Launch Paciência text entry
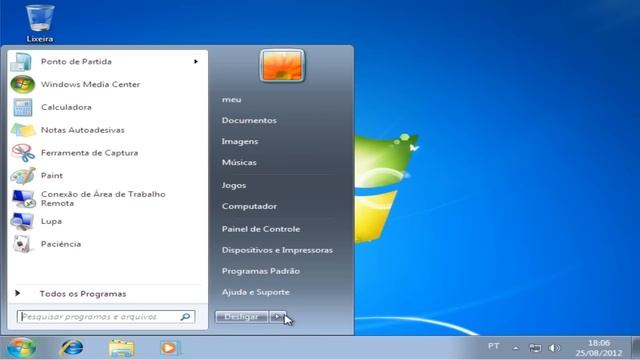 point(61,244)
